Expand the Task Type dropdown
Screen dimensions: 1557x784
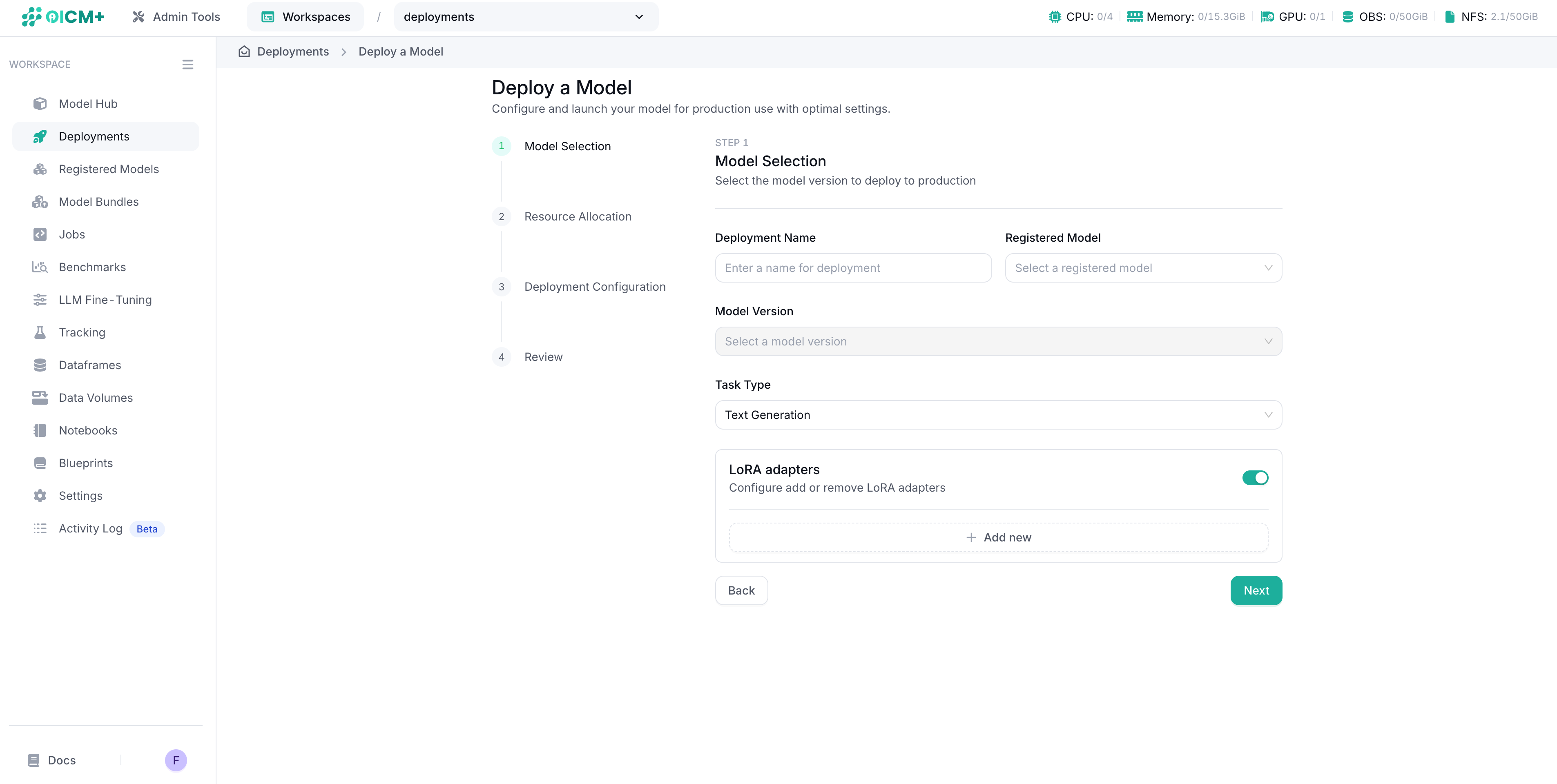coord(998,415)
